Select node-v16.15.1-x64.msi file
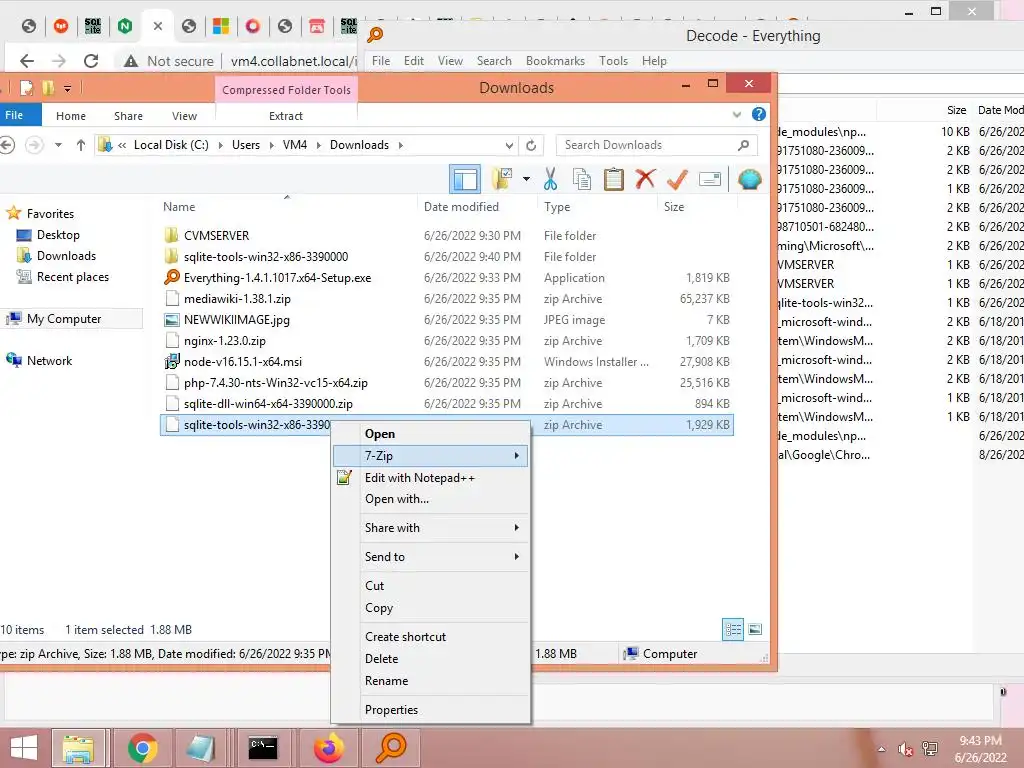The width and height of the screenshot is (1024, 768). tap(242, 362)
